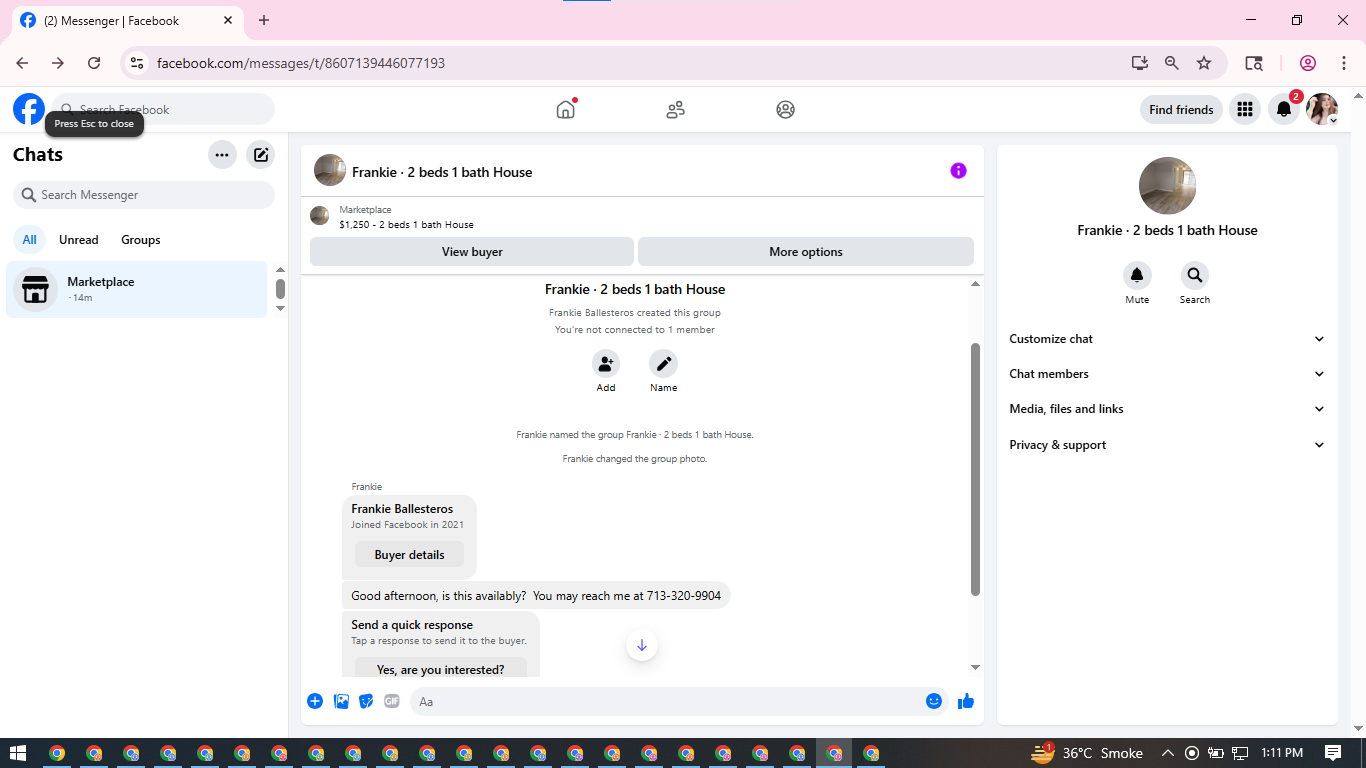Open the weather widget showing 36°C Smoke

click(x=1087, y=753)
